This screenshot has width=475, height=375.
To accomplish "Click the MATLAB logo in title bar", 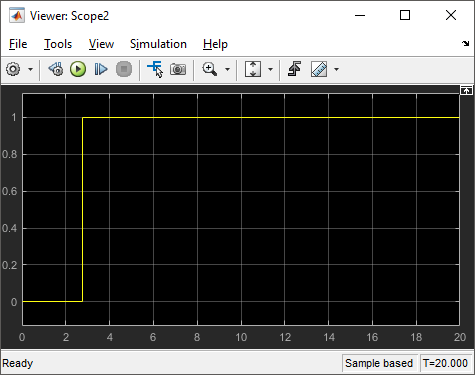I will point(17,16).
